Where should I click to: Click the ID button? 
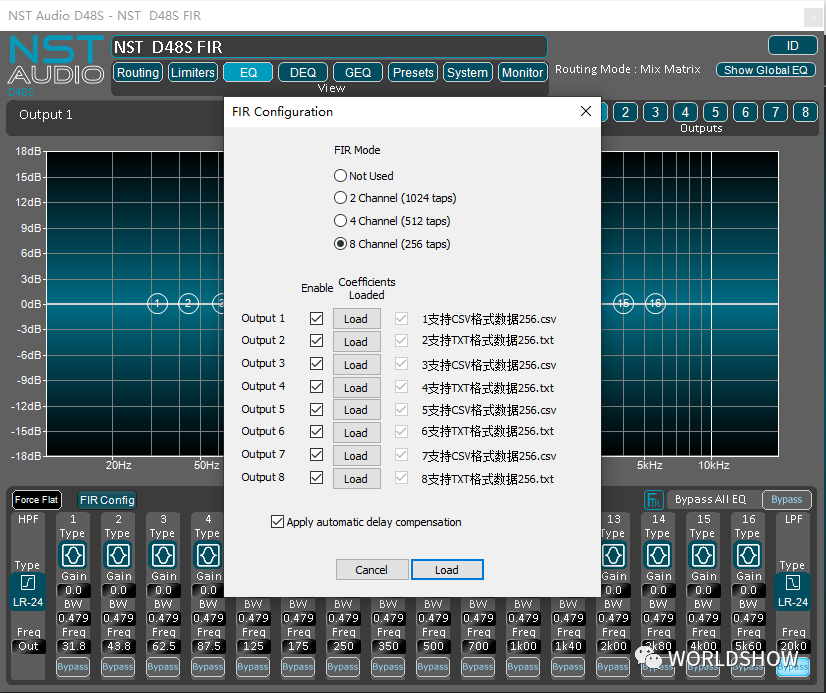click(x=793, y=46)
